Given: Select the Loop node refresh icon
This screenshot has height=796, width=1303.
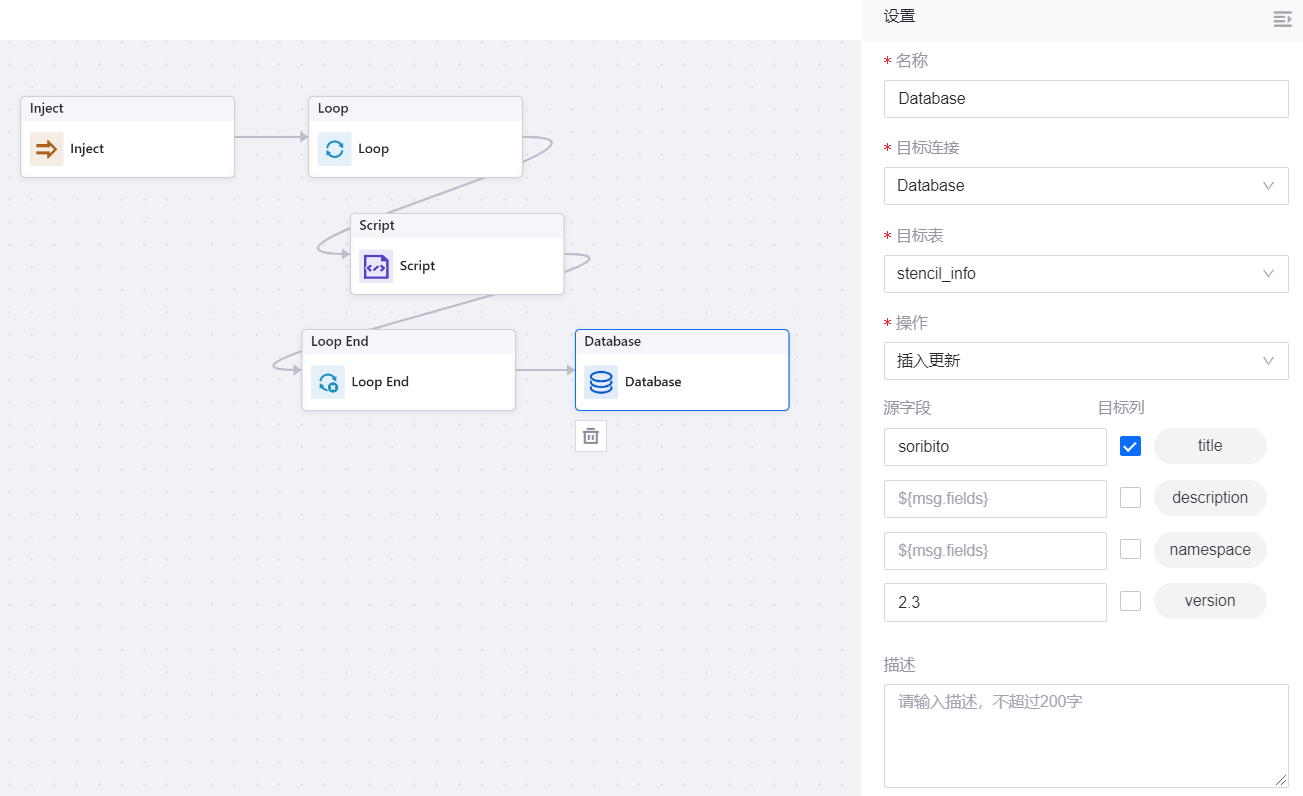Looking at the screenshot, I should (x=334, y=149).
